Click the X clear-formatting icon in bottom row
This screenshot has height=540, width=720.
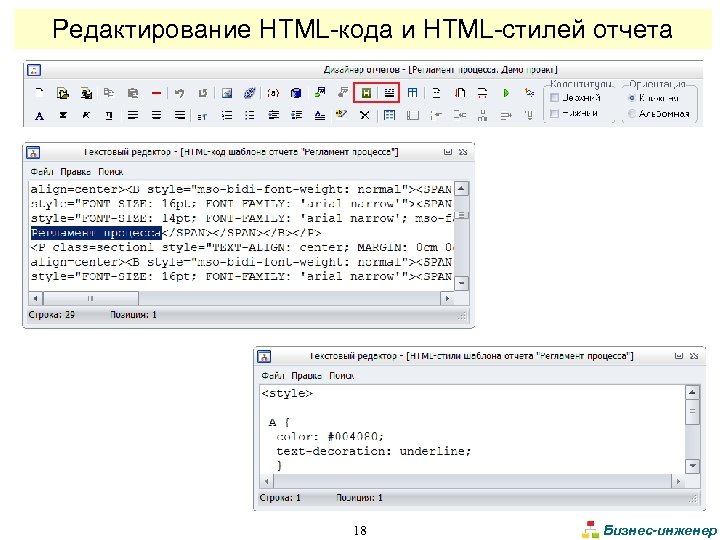tap(365, 116)
